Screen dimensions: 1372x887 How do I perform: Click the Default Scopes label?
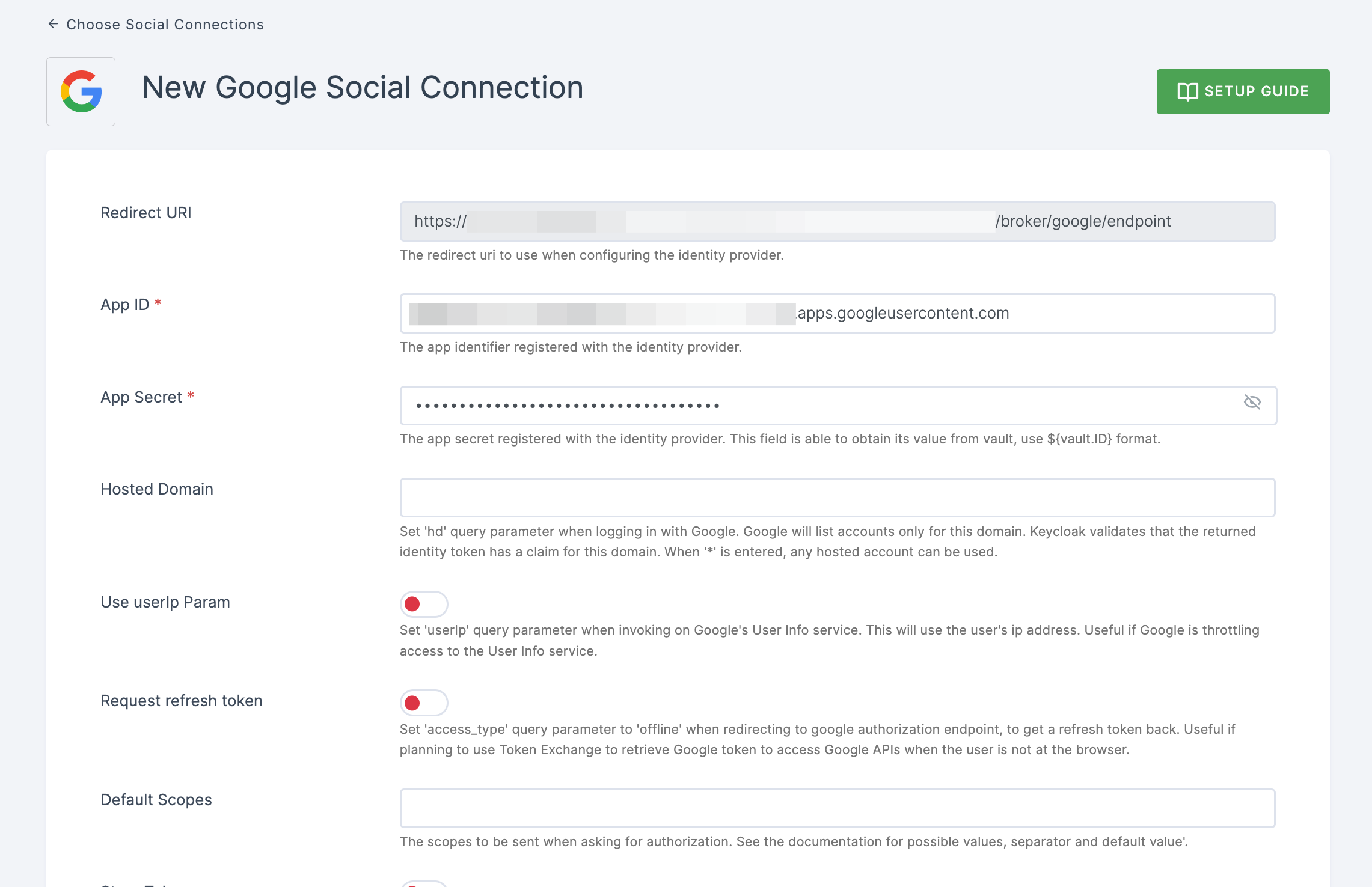click(x=156, y=800)
